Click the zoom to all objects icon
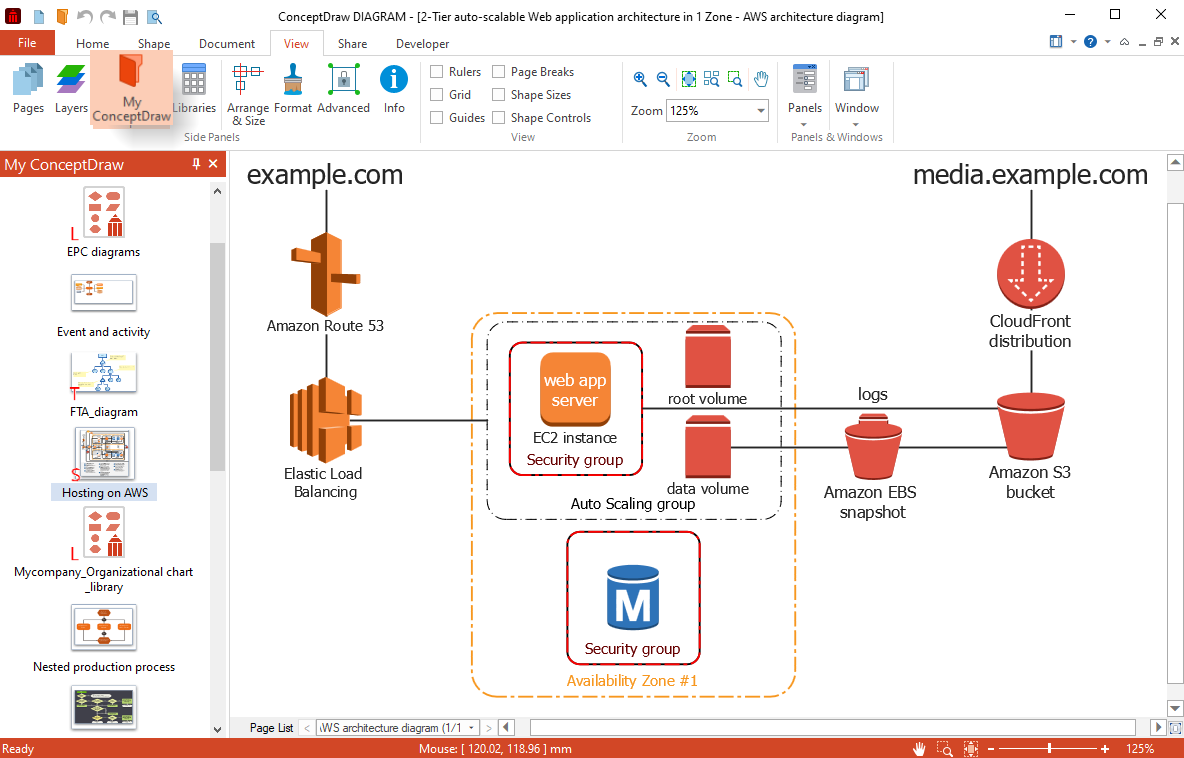 point(711,78)
